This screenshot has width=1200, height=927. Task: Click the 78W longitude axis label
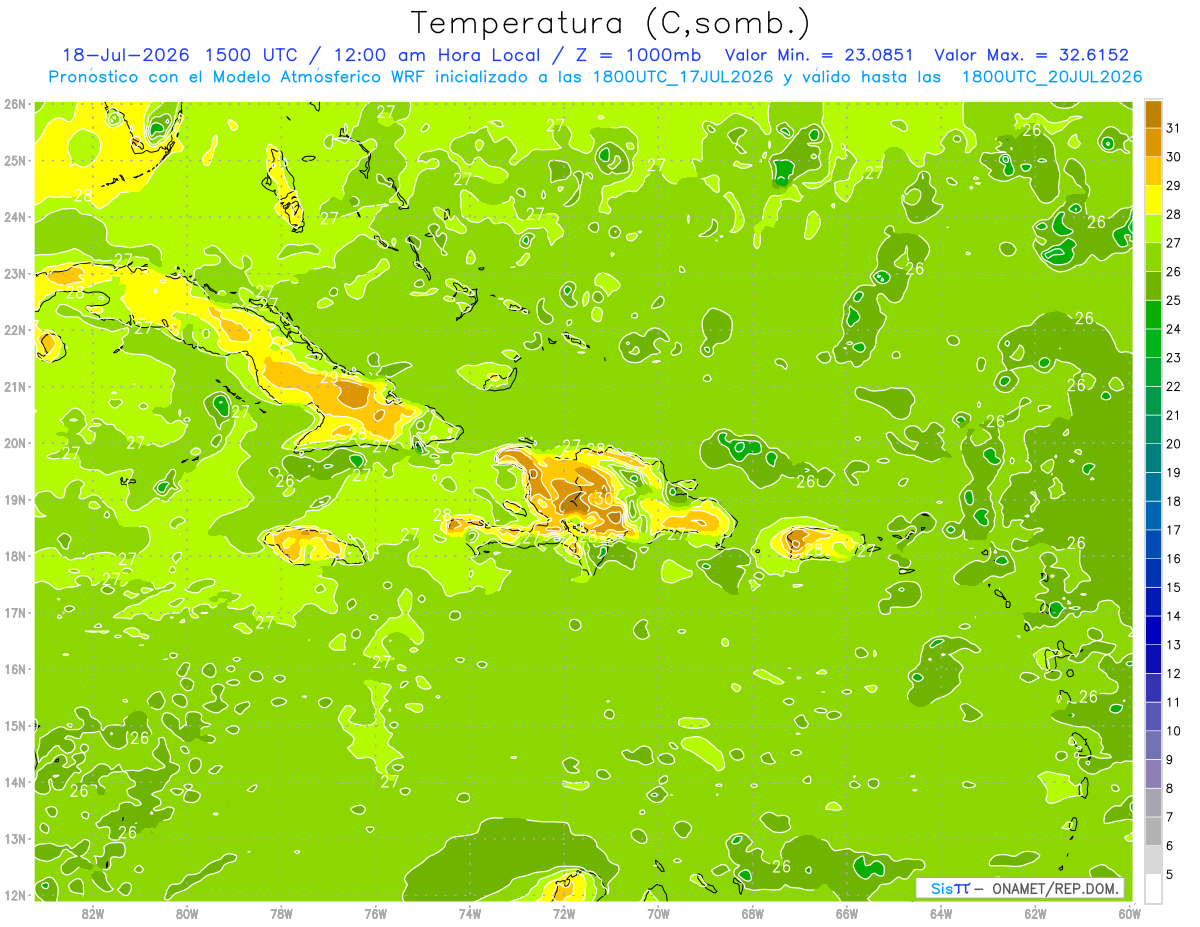pos(281,913)
